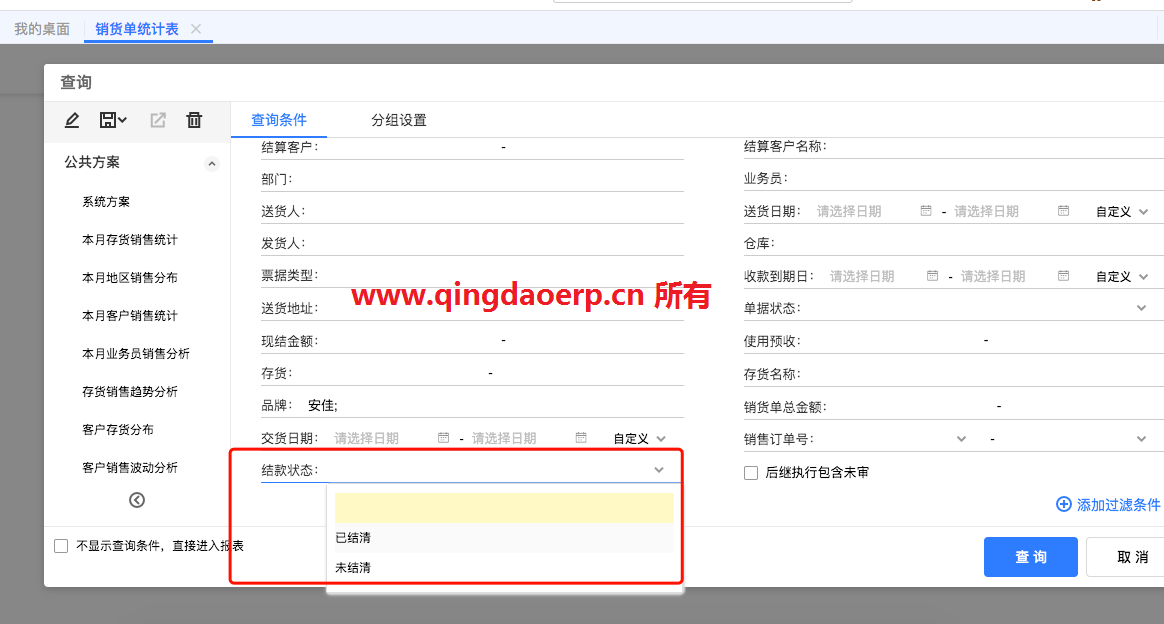Go to the 我的桌面 tab
Screen dimensions: 1164x624
[x=42, y=29]
